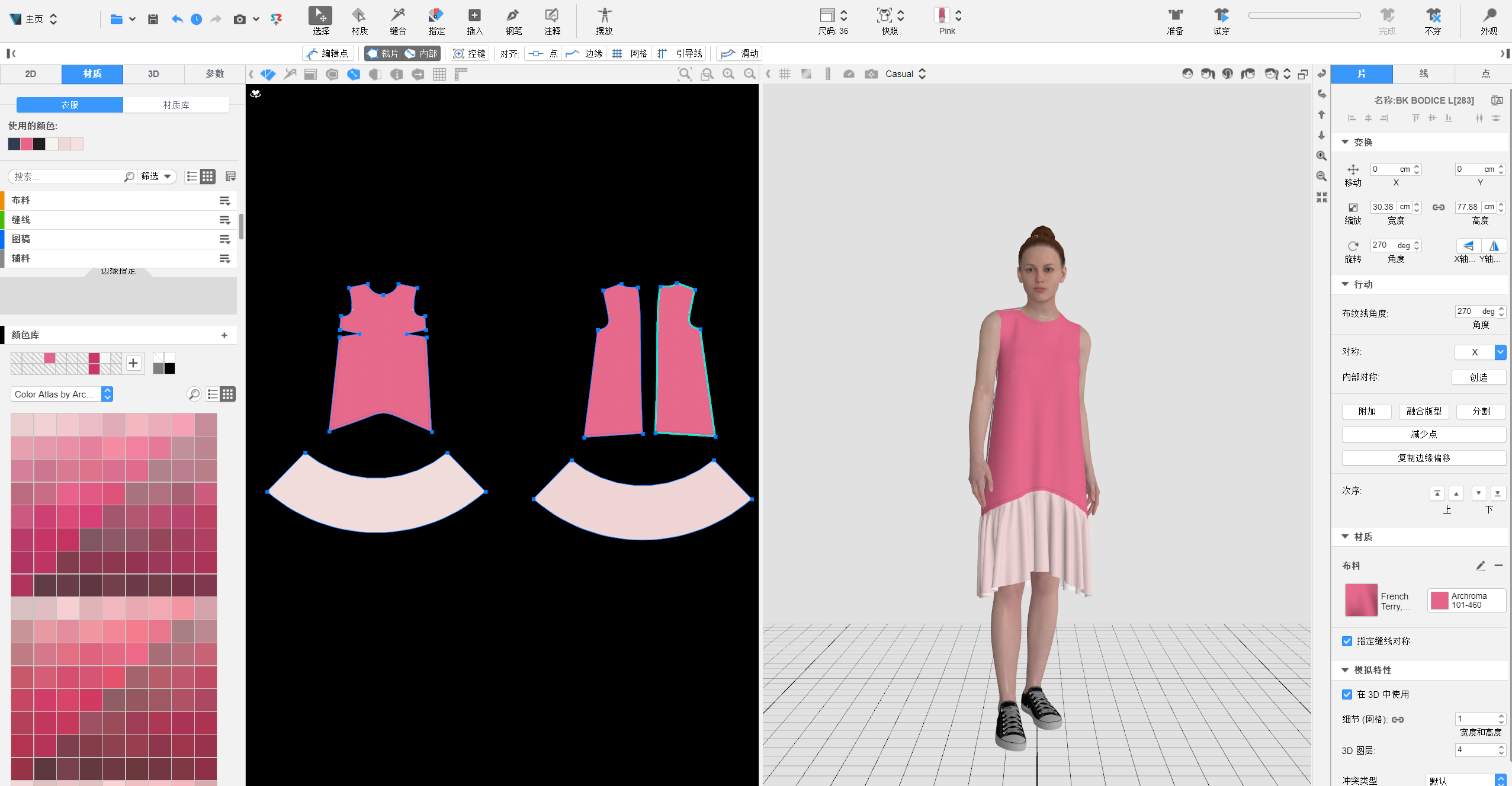Click the 摆放 arrange avatar tool
This screenshot has height=786, width=1512.
tap(604, 21)
